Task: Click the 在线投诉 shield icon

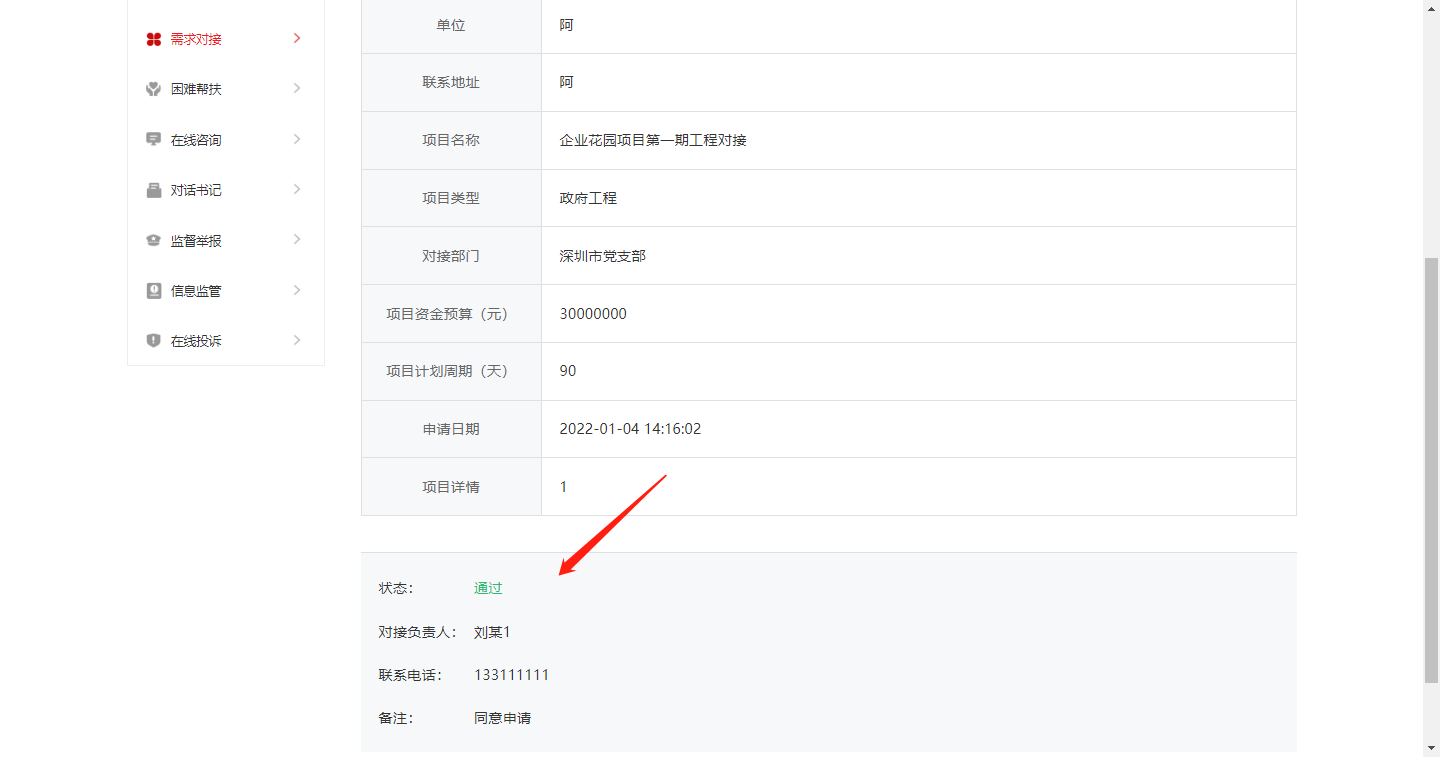Action: 153,340
